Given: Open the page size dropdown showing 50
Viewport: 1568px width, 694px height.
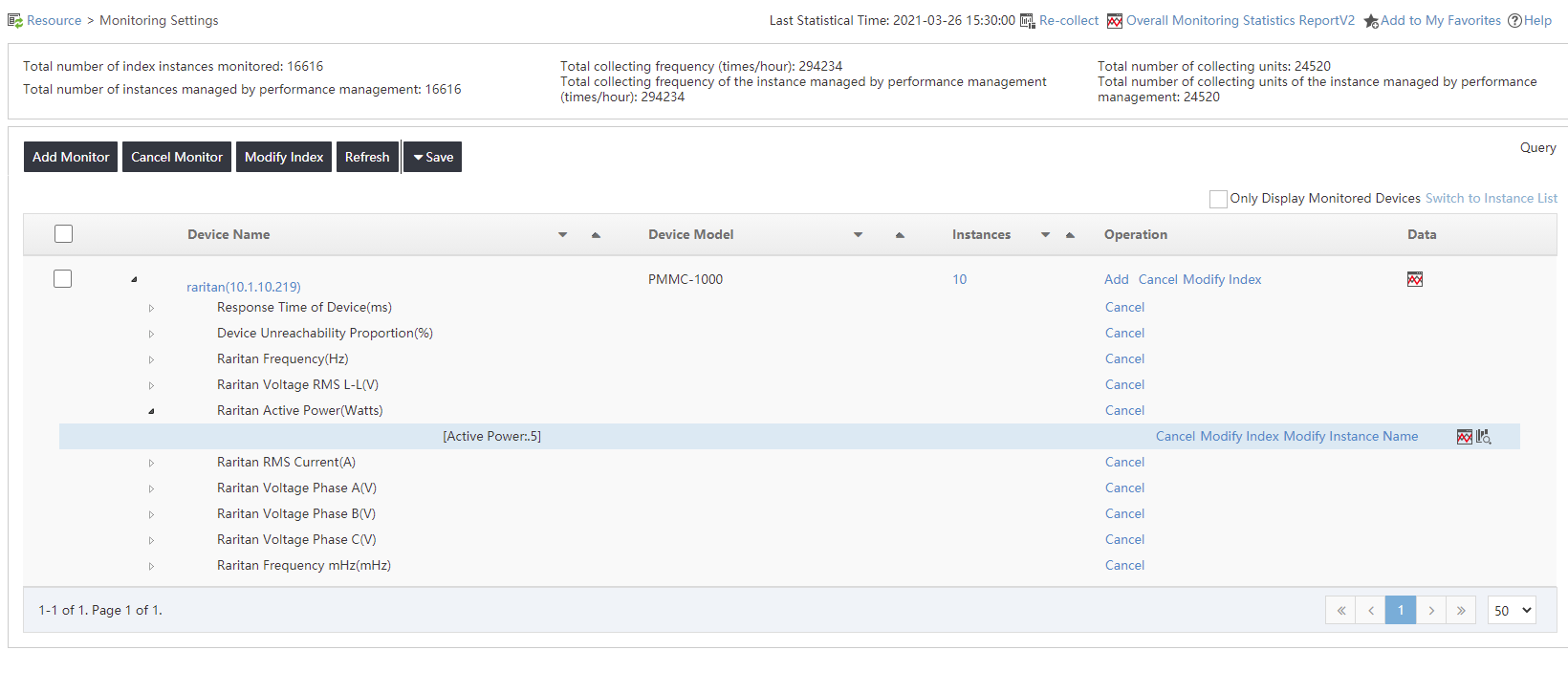Looking at the screenshot, I should pos(1512,610).
